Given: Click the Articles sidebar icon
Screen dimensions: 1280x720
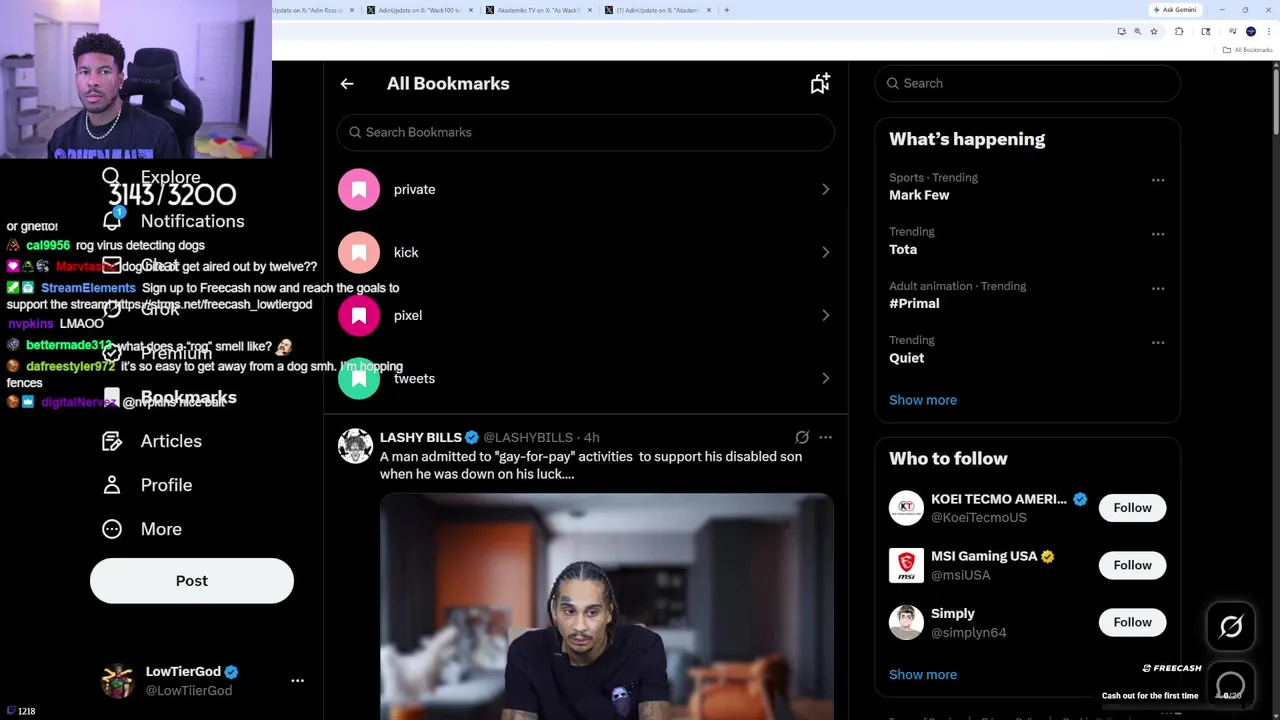Looking at the screenshot, I should pos(112,441).
